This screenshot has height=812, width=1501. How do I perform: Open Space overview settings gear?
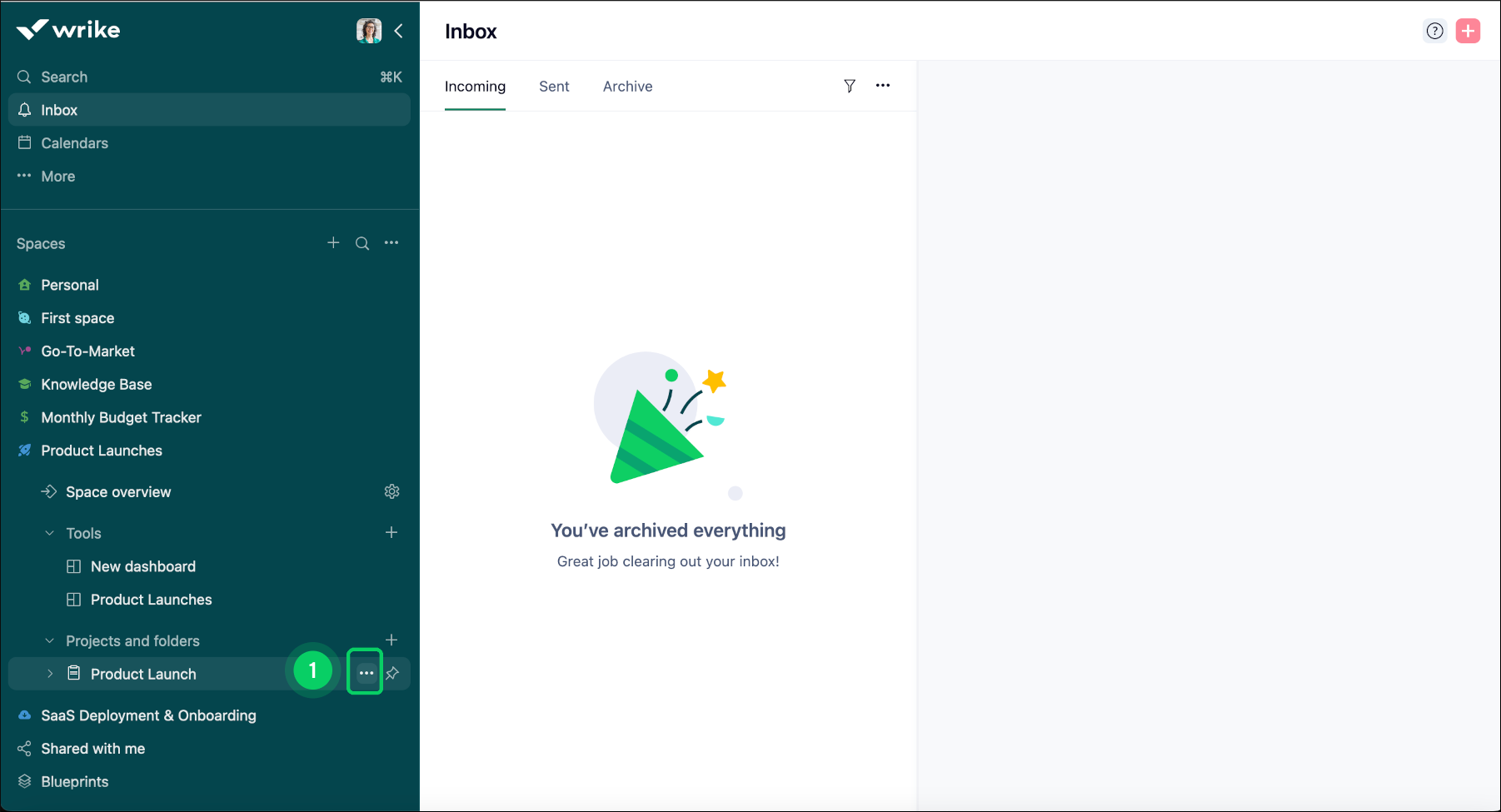(x=391, y=491)
